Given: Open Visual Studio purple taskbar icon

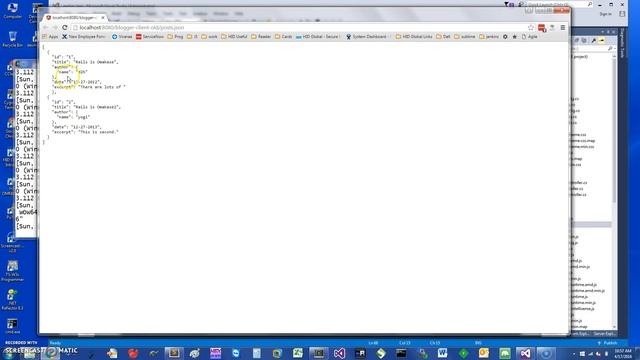Looking at the screenshot, I should pyautogui.click(x=339, y=353).
